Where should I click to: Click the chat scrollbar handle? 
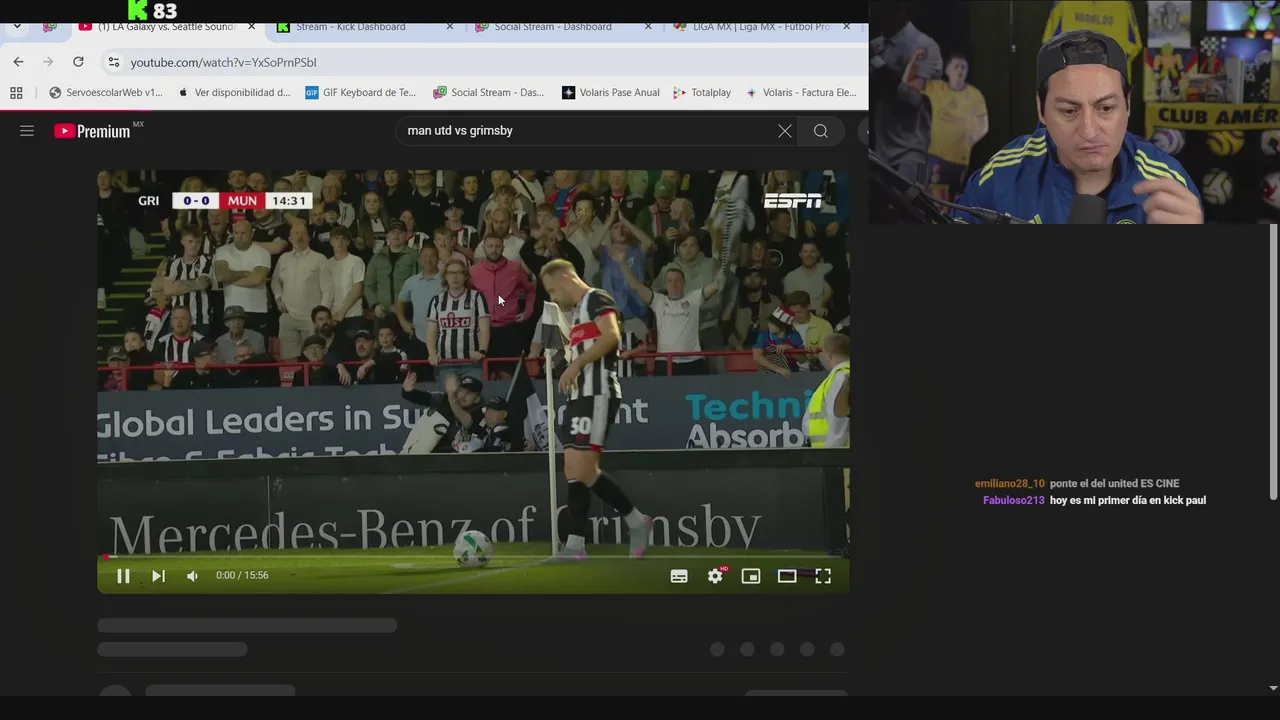(x=1273, y=362)
